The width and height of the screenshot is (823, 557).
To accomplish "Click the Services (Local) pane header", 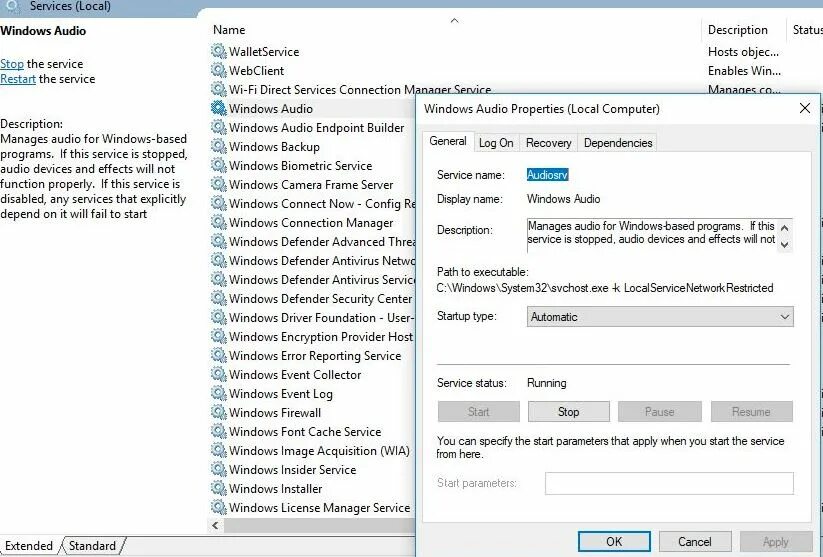I will point(70,6).
